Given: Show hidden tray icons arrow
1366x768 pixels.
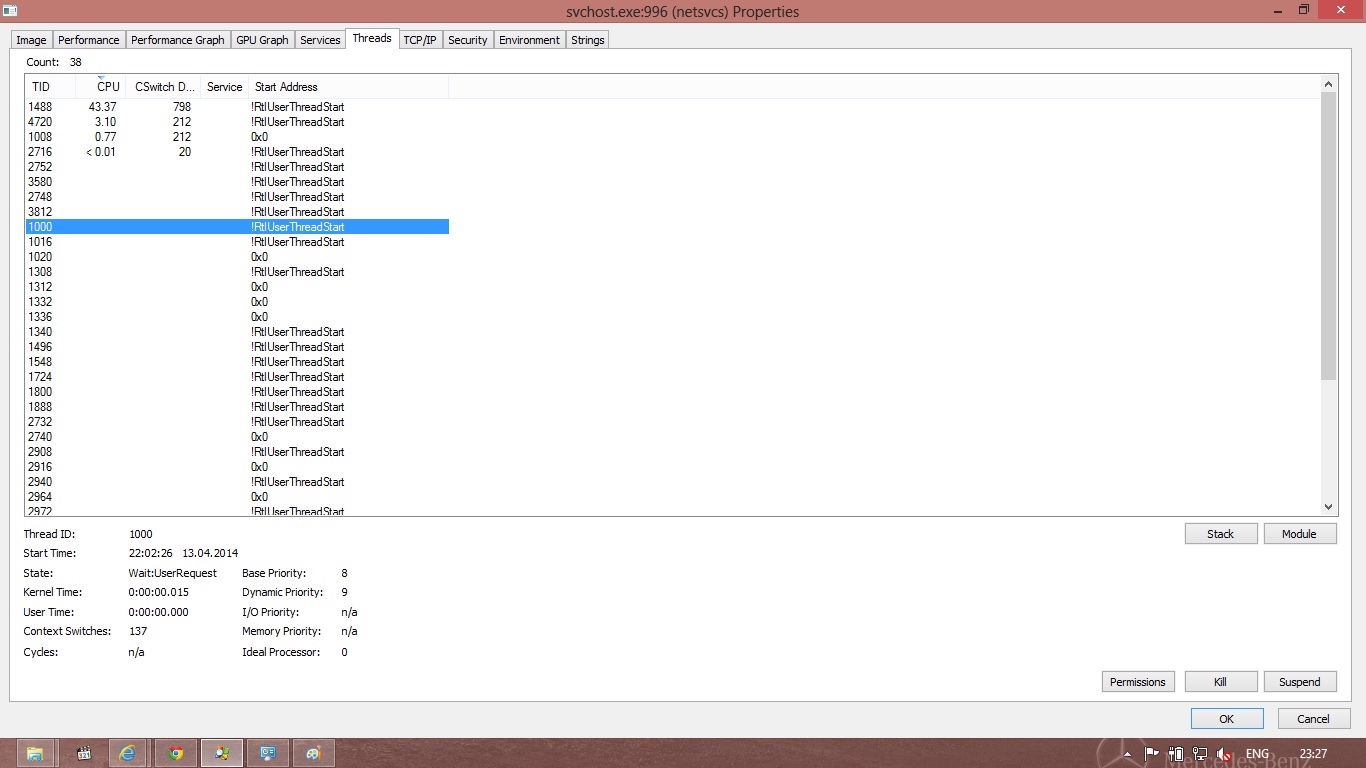Looking at the screenshot, I should coord(1129,753).
